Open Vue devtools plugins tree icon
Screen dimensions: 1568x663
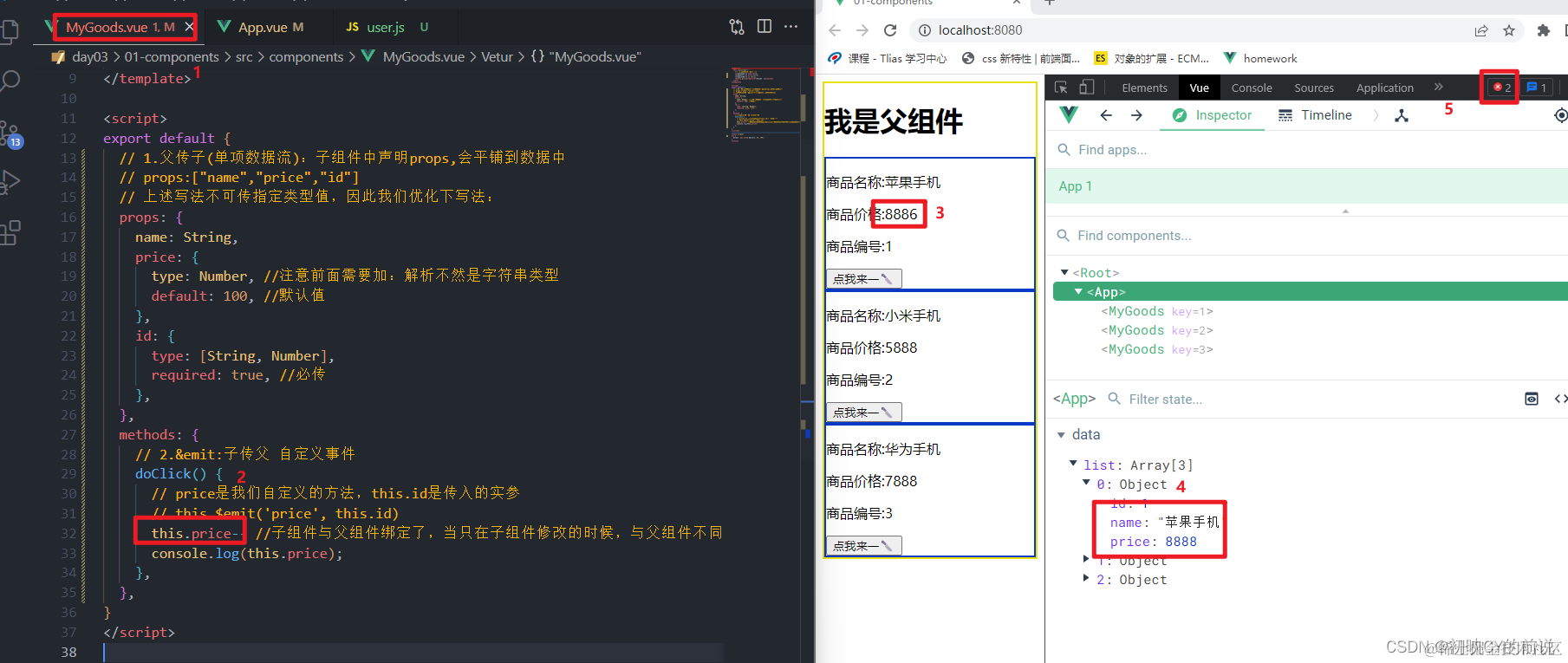coord(1402,115)
